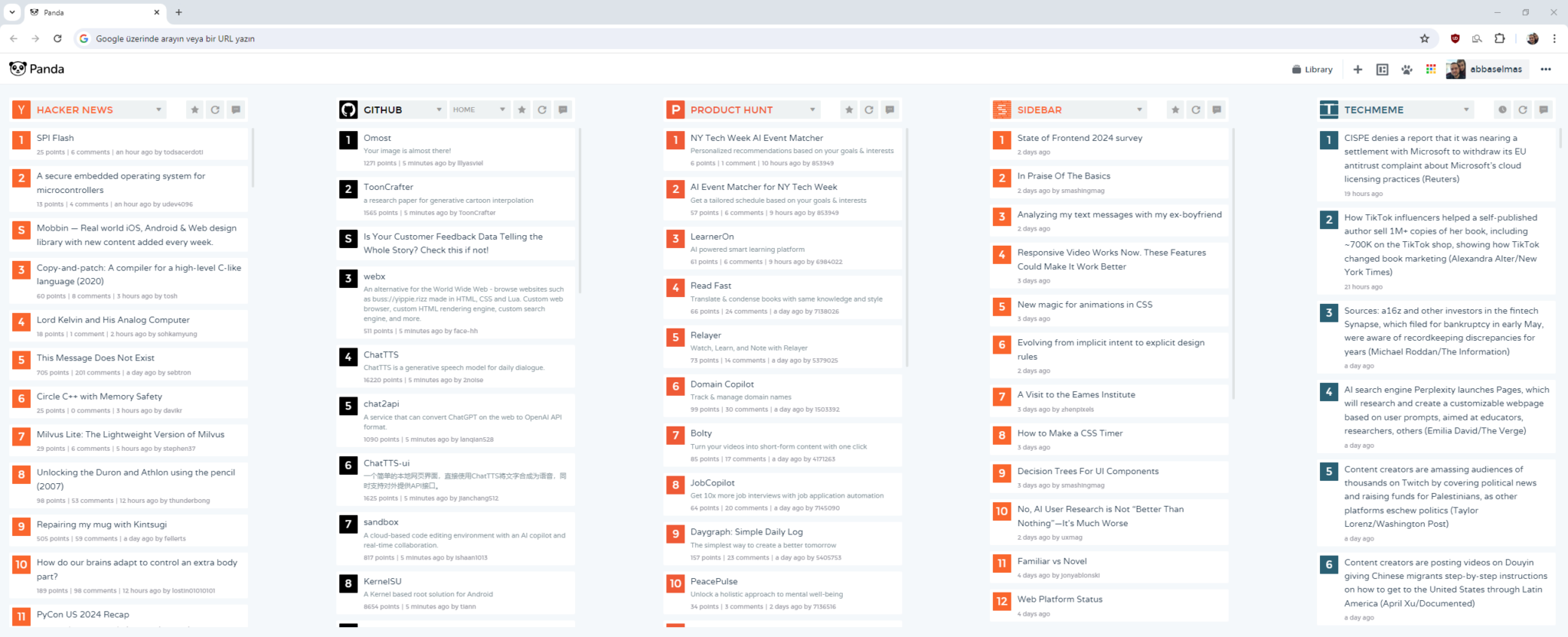Toggle the star button in Hacker News column
The image size is (1568, 637).
(194, 110)
